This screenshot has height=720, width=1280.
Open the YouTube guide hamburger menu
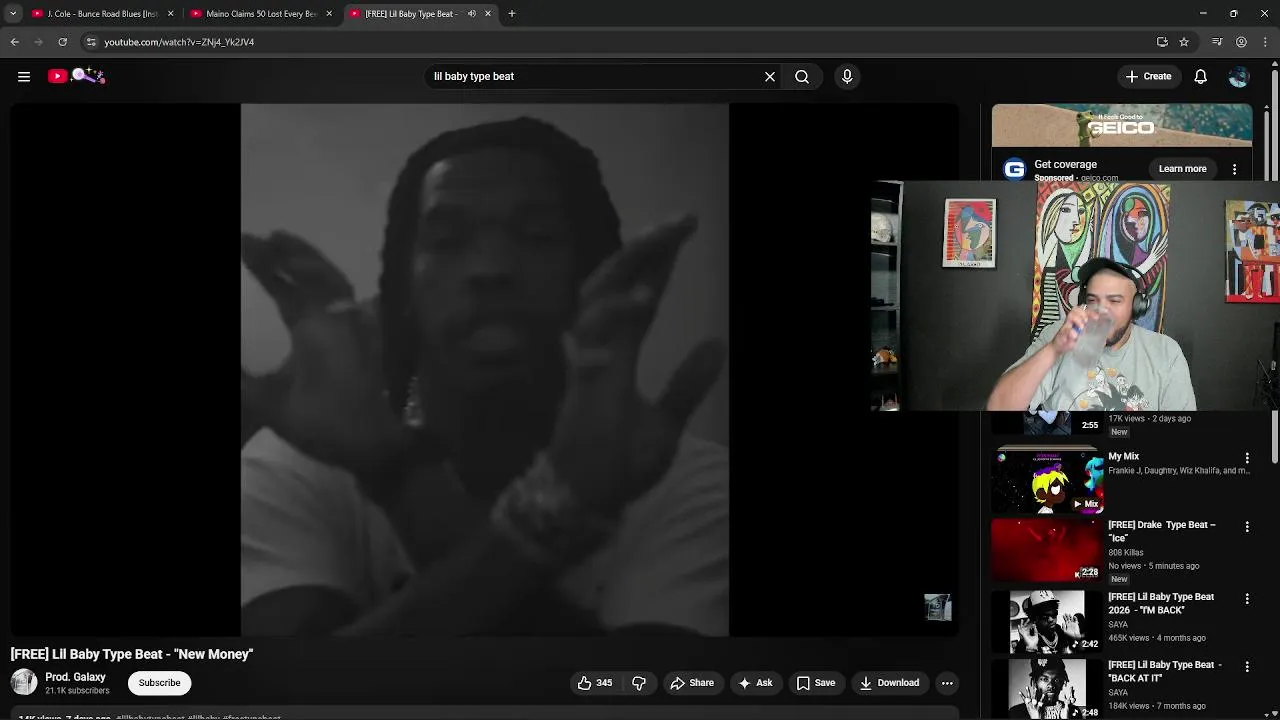[x=24, y=76]
